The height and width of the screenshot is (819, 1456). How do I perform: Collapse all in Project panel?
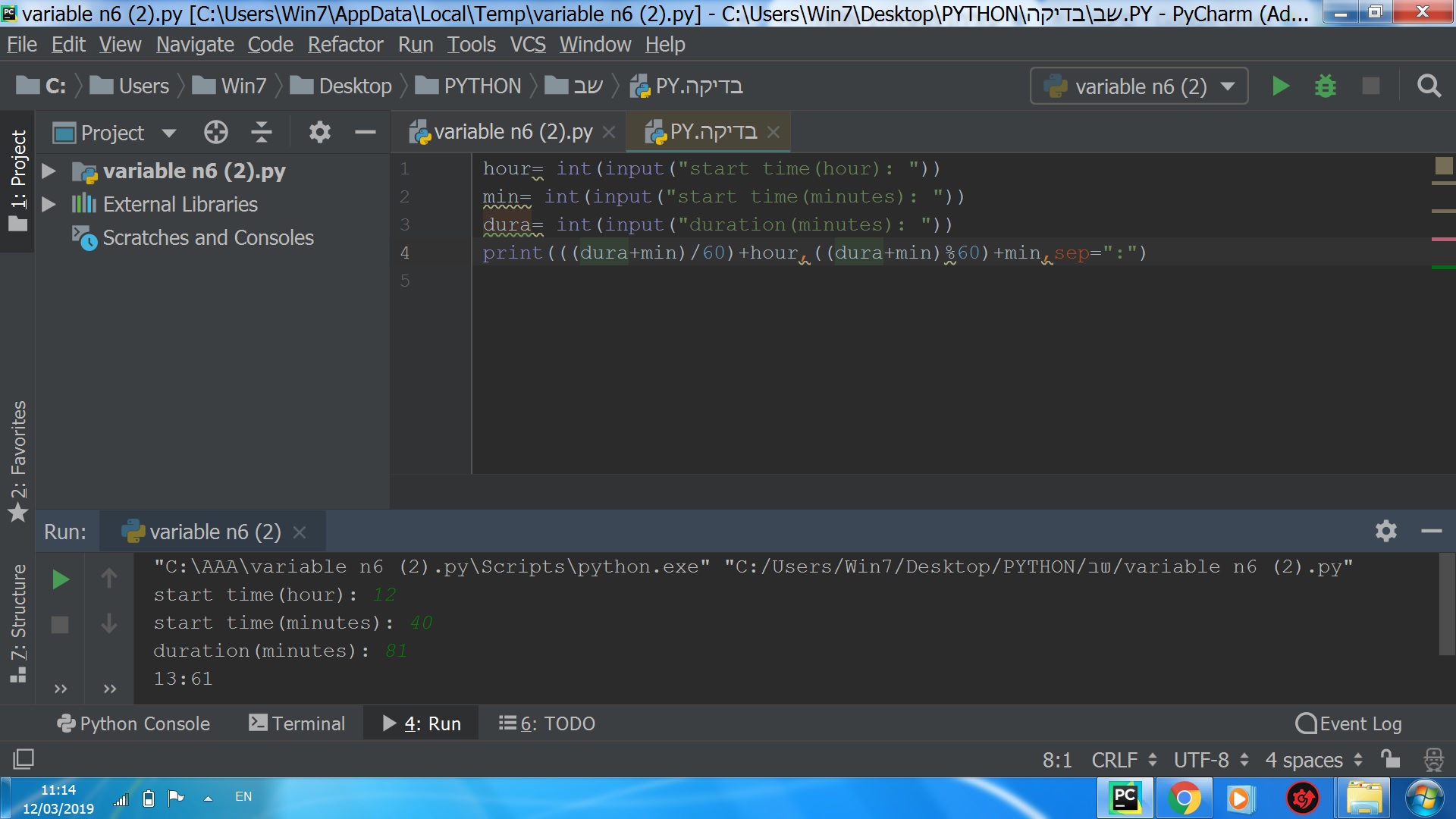pyautogui.click(x=262, y=133)
